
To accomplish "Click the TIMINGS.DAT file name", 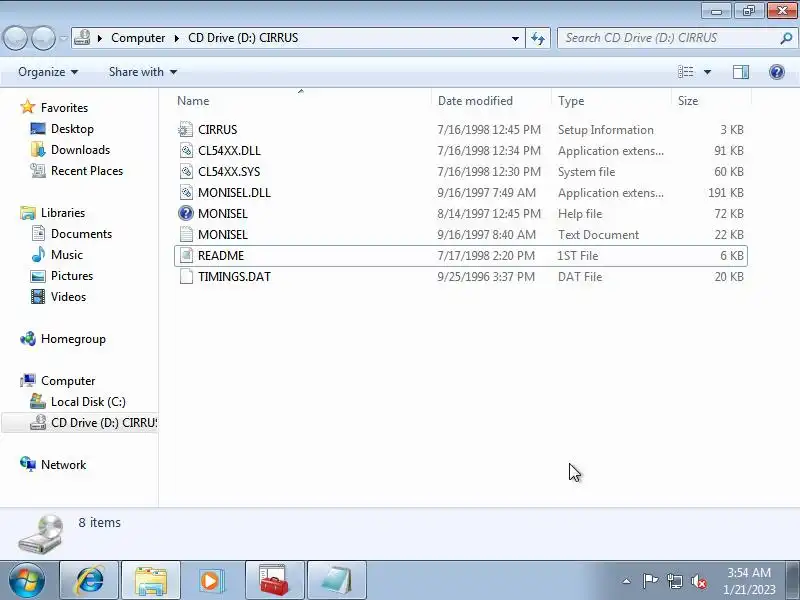I will click(x=234, y=277).
